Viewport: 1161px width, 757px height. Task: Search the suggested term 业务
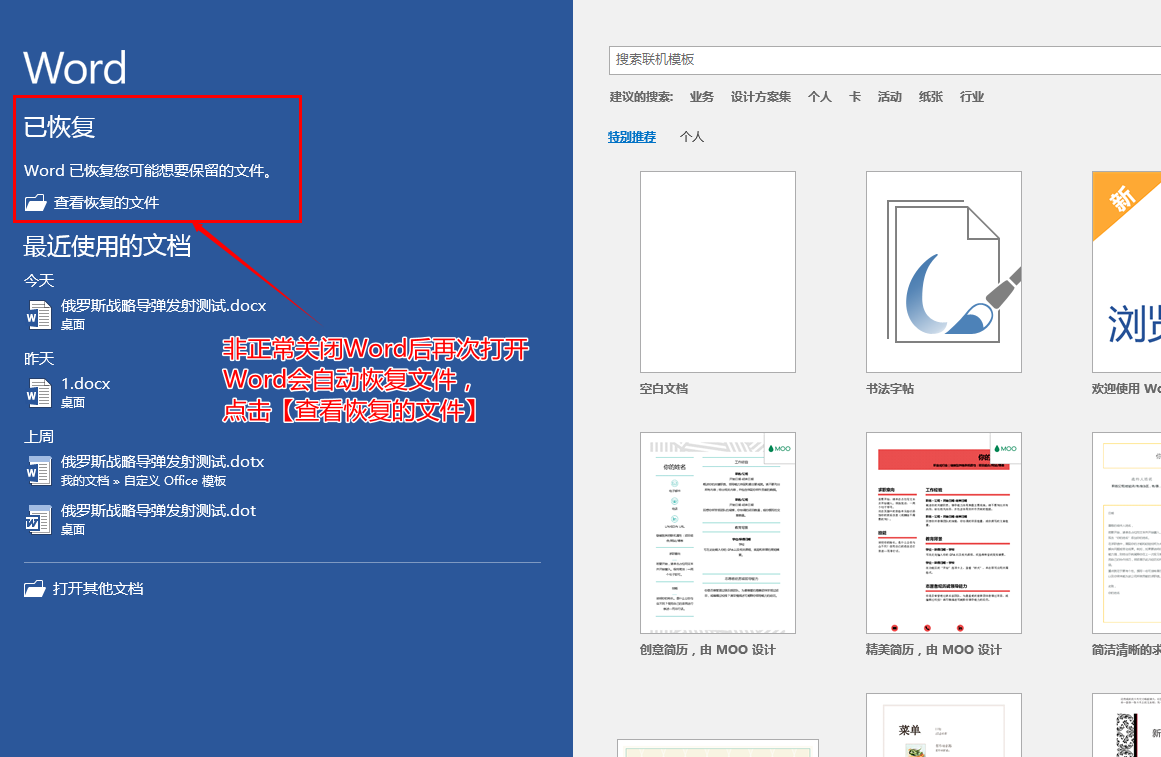(x=701, y=97)
